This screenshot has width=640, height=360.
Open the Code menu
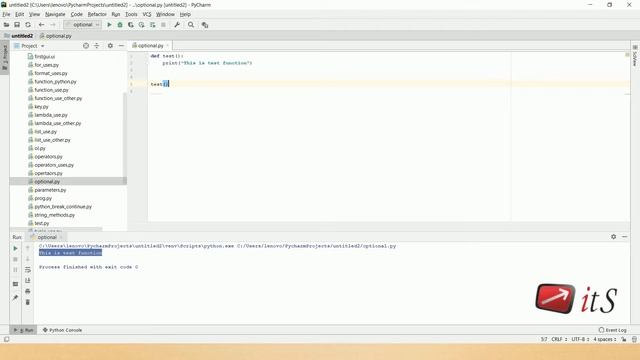(76, 14)
